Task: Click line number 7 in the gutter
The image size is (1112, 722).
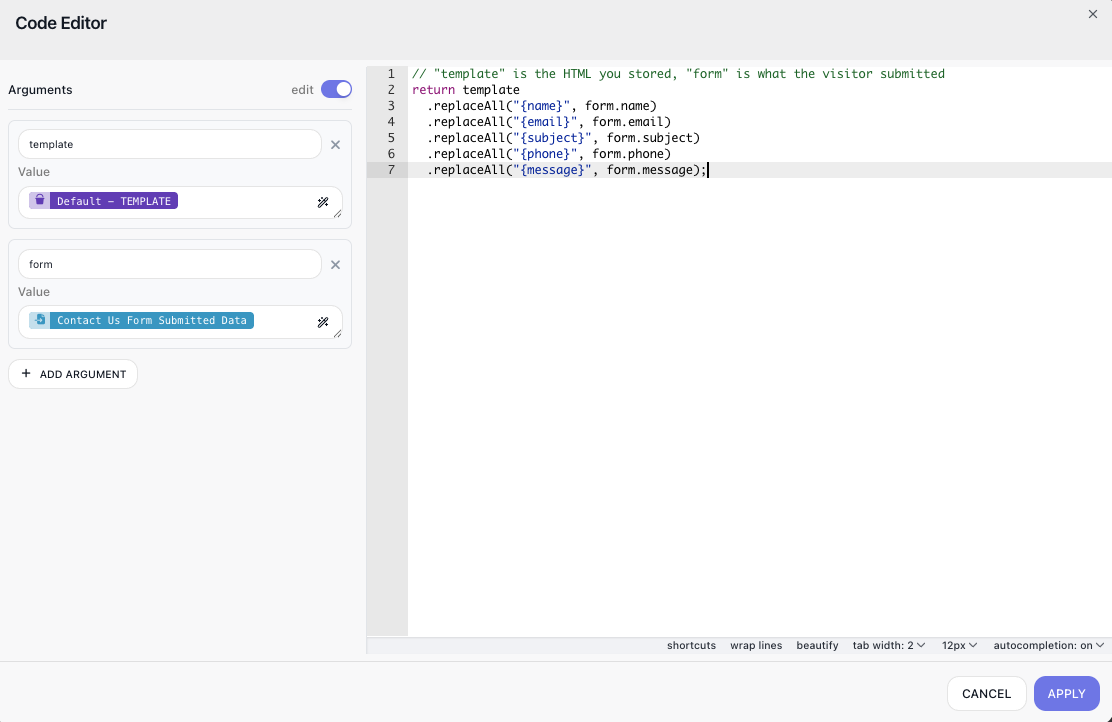Action: [391, 170]
